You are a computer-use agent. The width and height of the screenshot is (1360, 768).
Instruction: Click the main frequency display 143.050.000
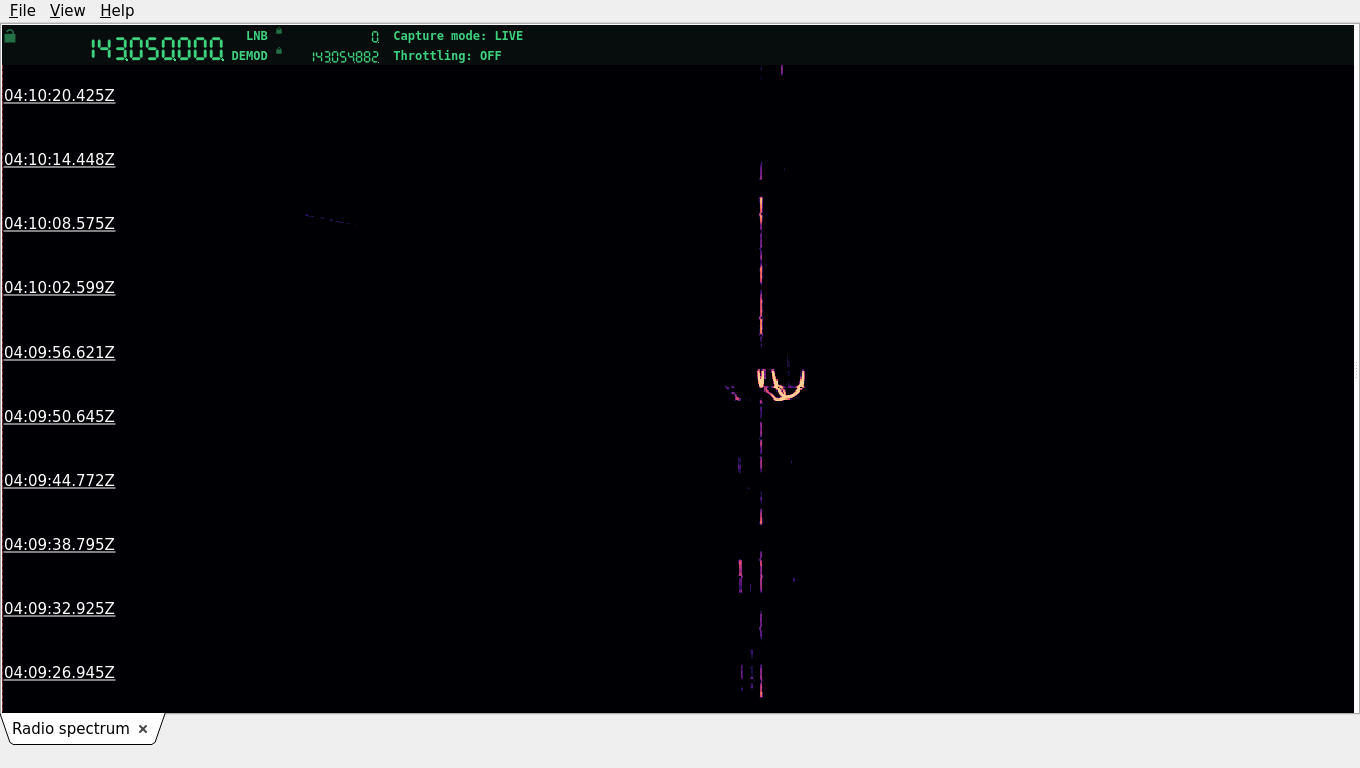[157, 49]
